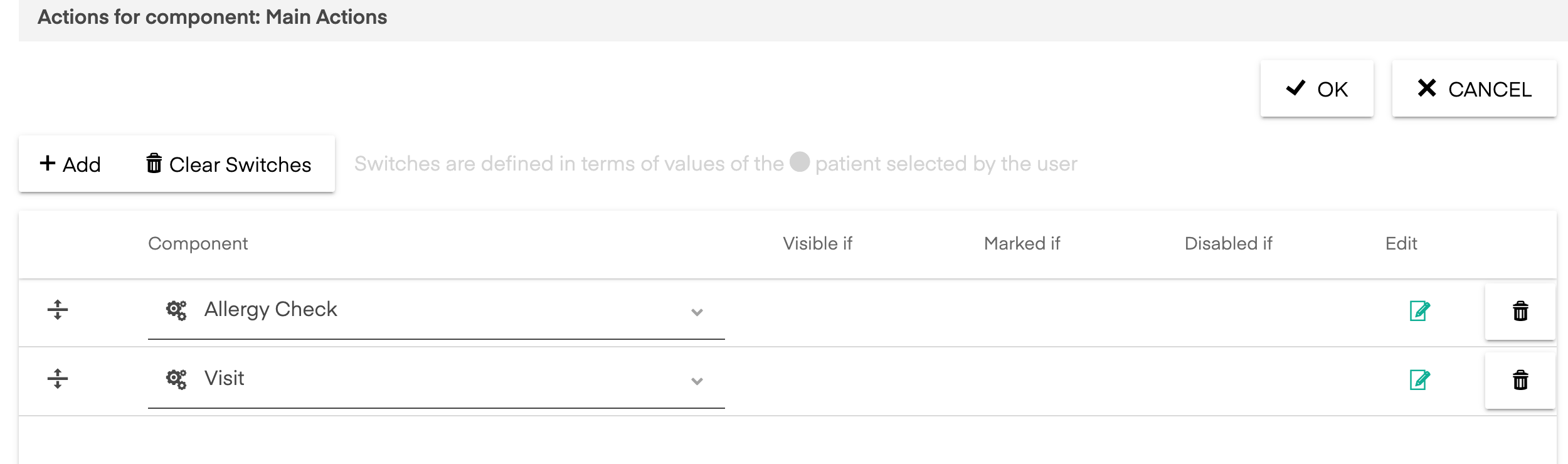Add a new action with Add button

pyautogui.click(x=70, y=164)
